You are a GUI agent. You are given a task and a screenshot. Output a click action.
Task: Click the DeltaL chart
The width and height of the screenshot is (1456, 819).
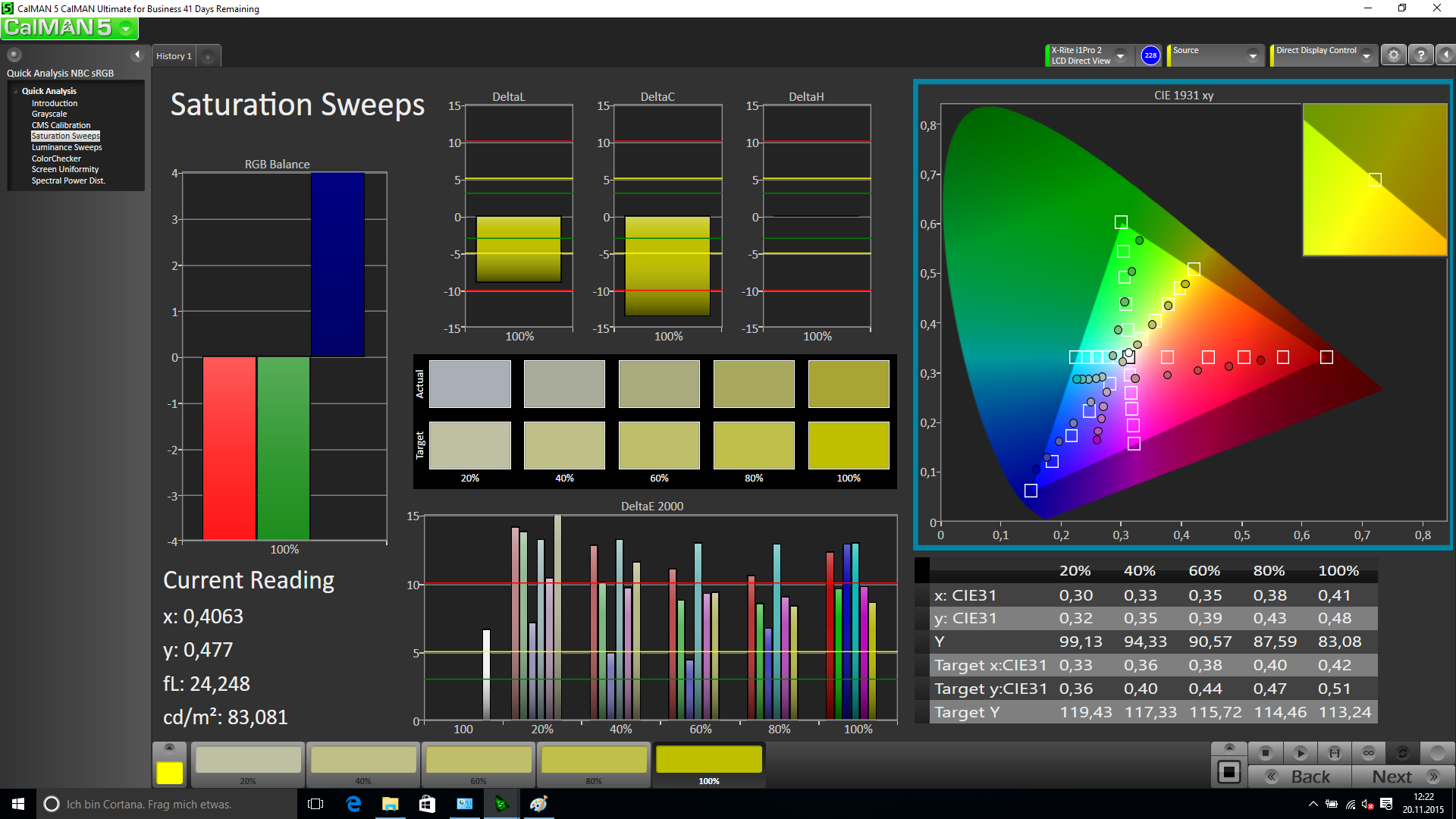[519, 216]
